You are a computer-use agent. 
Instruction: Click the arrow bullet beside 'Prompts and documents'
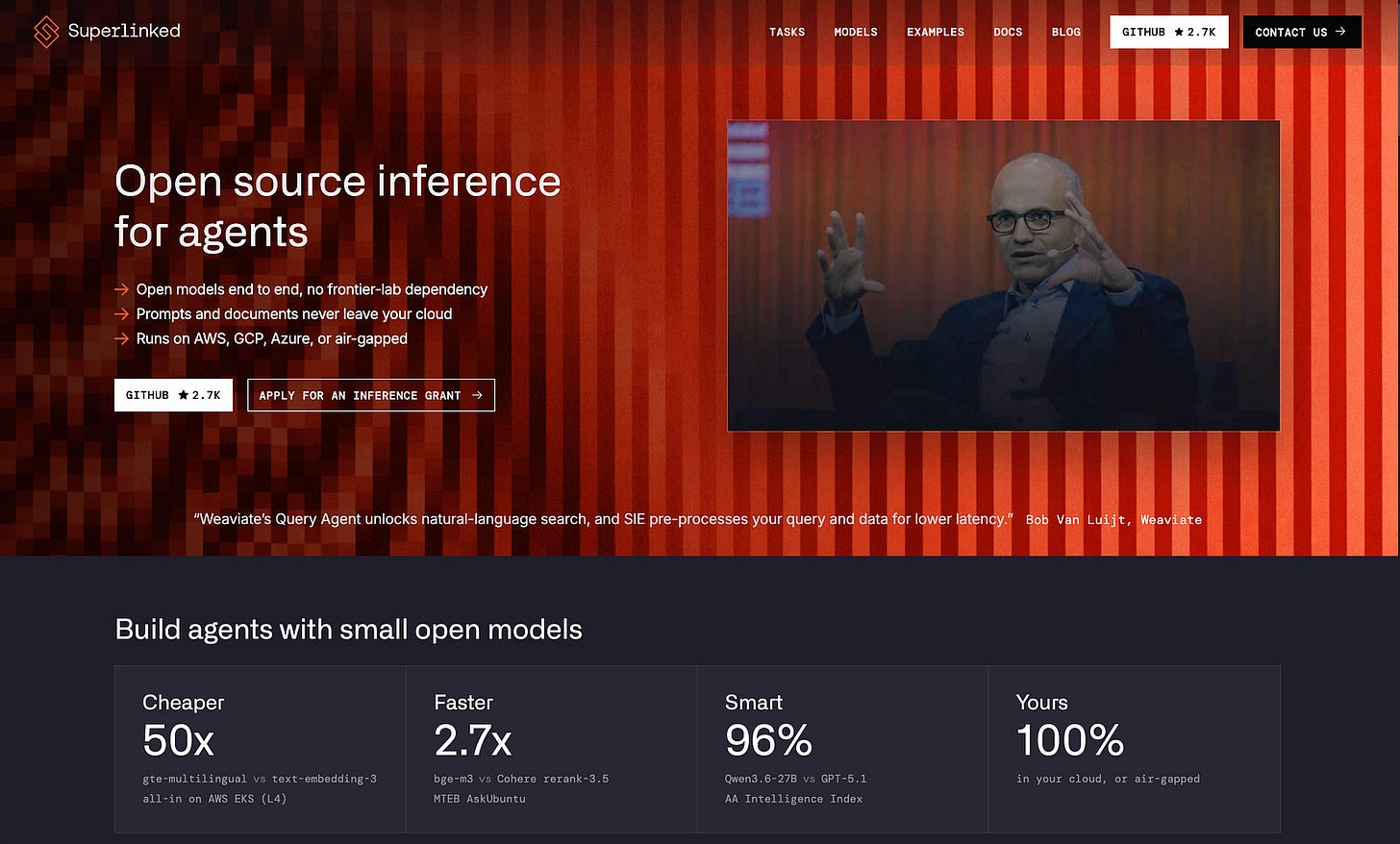(x=121, y=314)
